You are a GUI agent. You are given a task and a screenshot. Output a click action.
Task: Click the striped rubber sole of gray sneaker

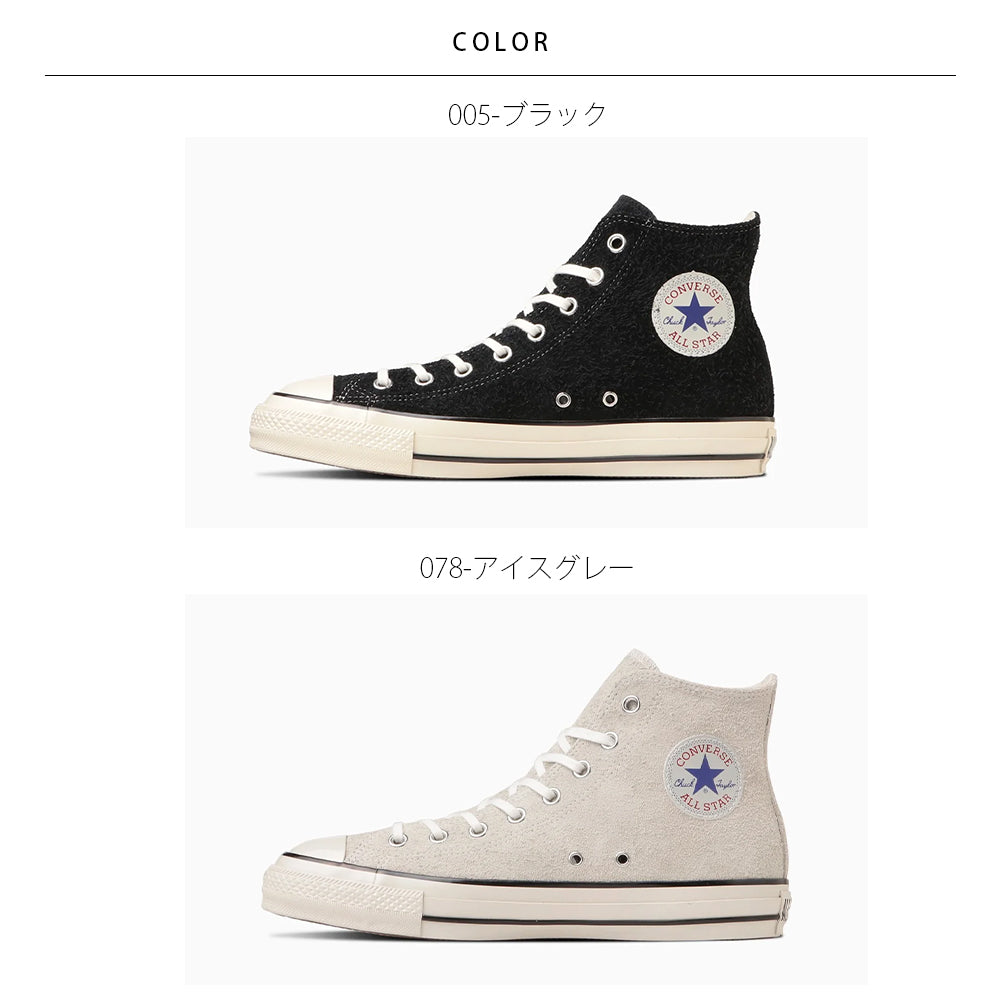pos(526,901)
